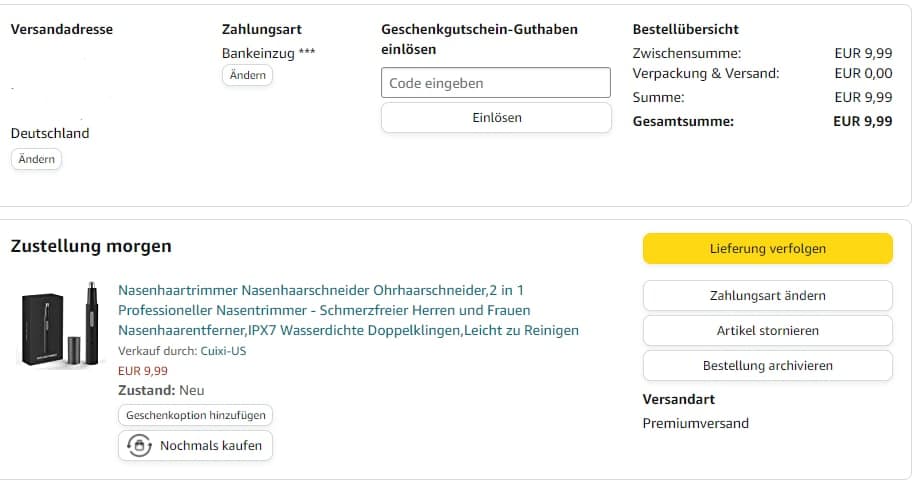Image resolution: width=918 pixels, height=498 pixels.
Task: Click the Bestellübersicht heading
Action: 685,29
